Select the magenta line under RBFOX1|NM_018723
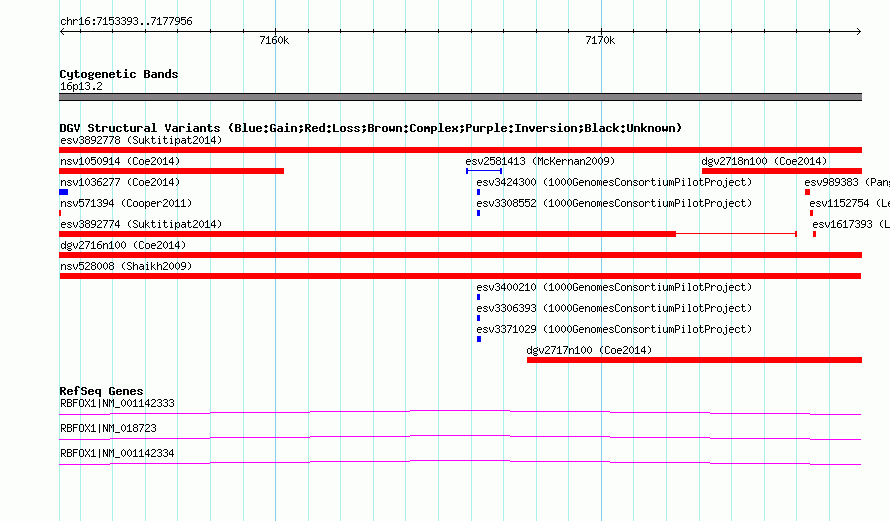The image size is (890, 521). pyautogui.click(x=460, y=437)
